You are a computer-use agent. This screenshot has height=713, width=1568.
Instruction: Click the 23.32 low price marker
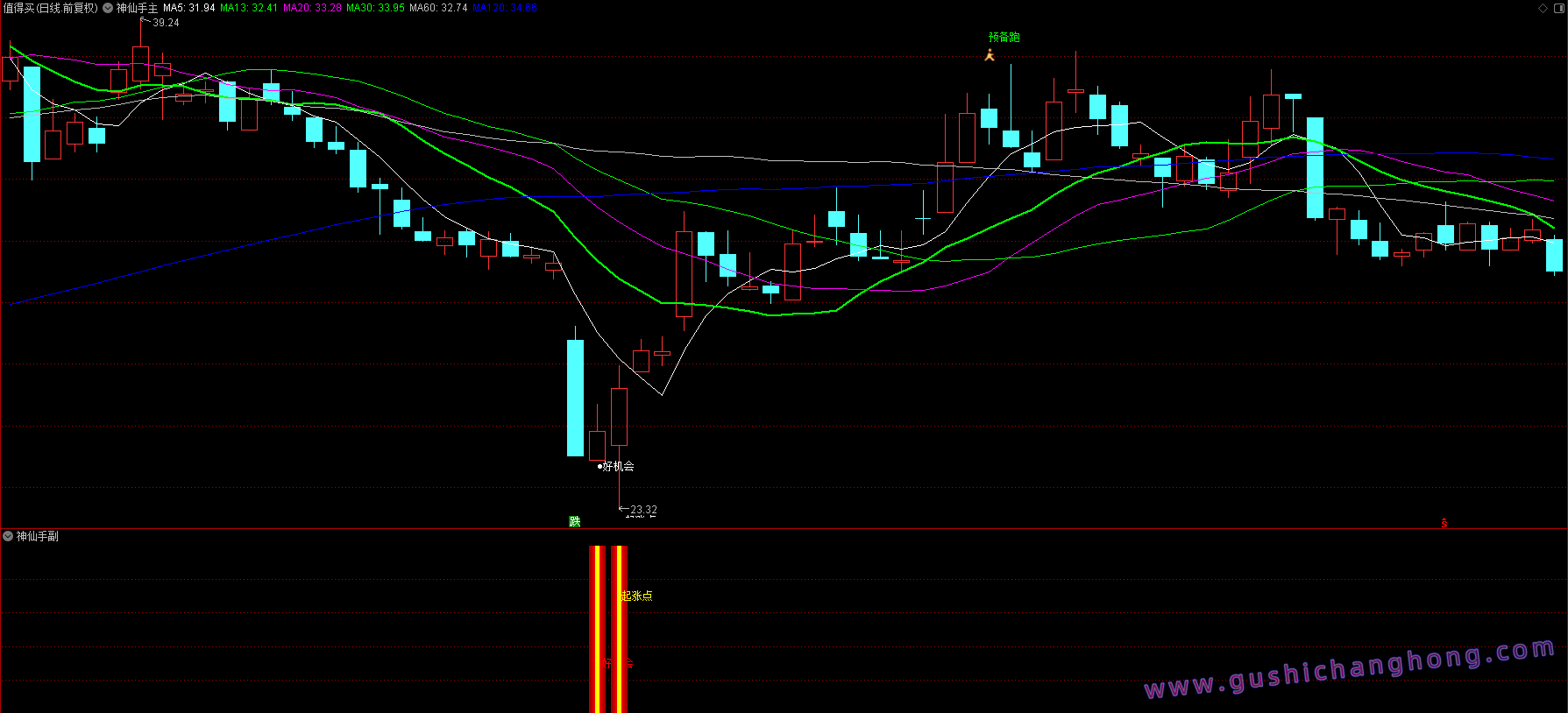coord(642,510)
